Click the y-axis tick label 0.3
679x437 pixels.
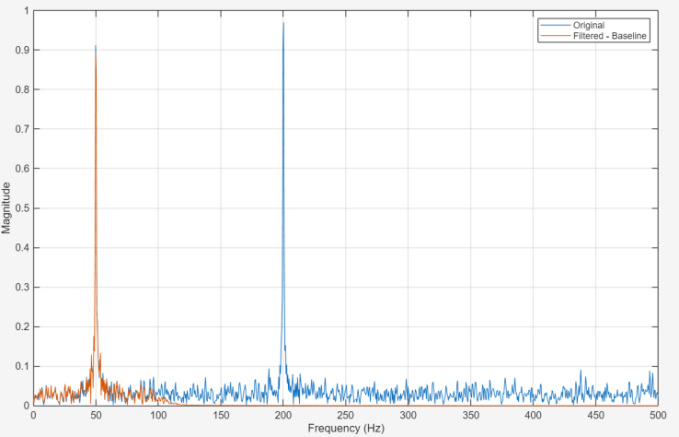point(21,287)
